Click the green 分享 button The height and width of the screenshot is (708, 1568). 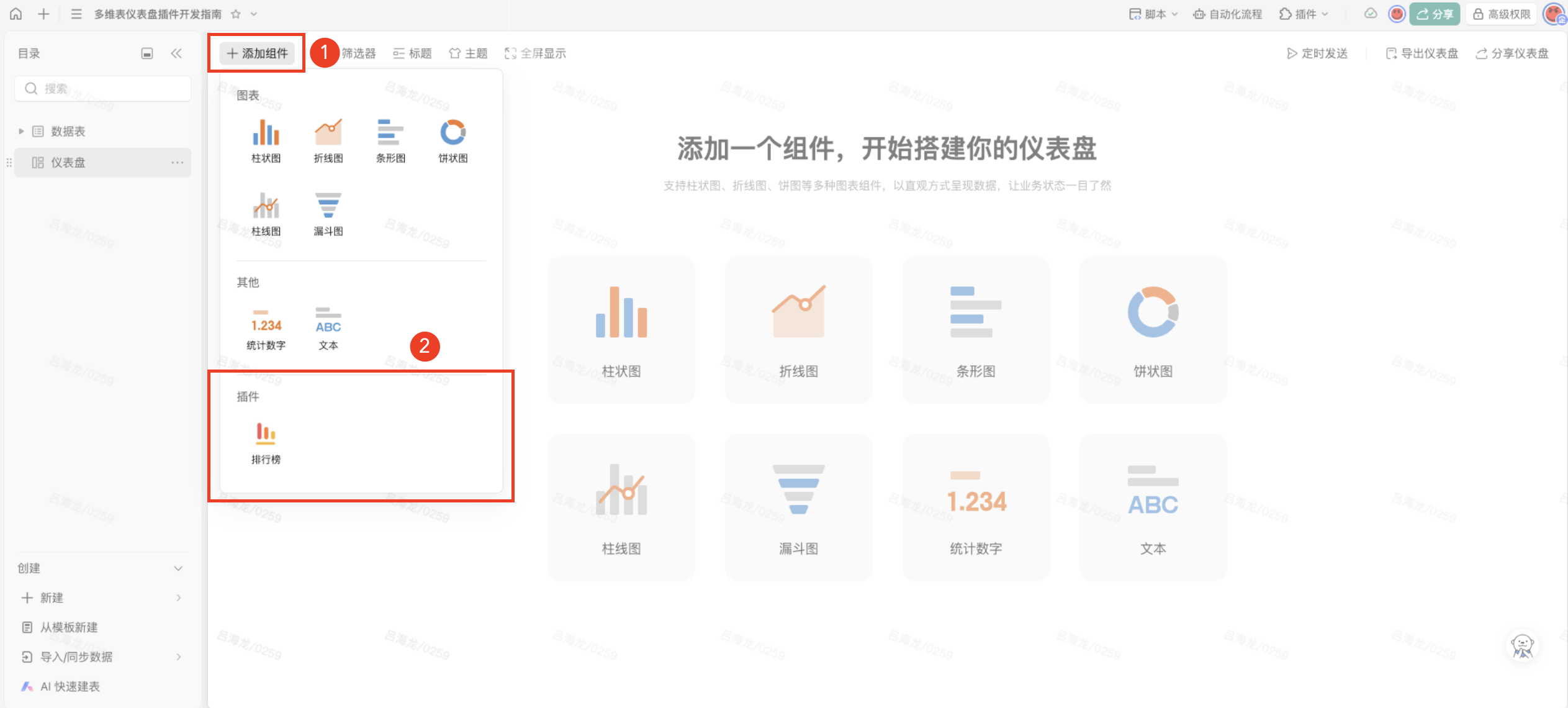point(1434,14)
